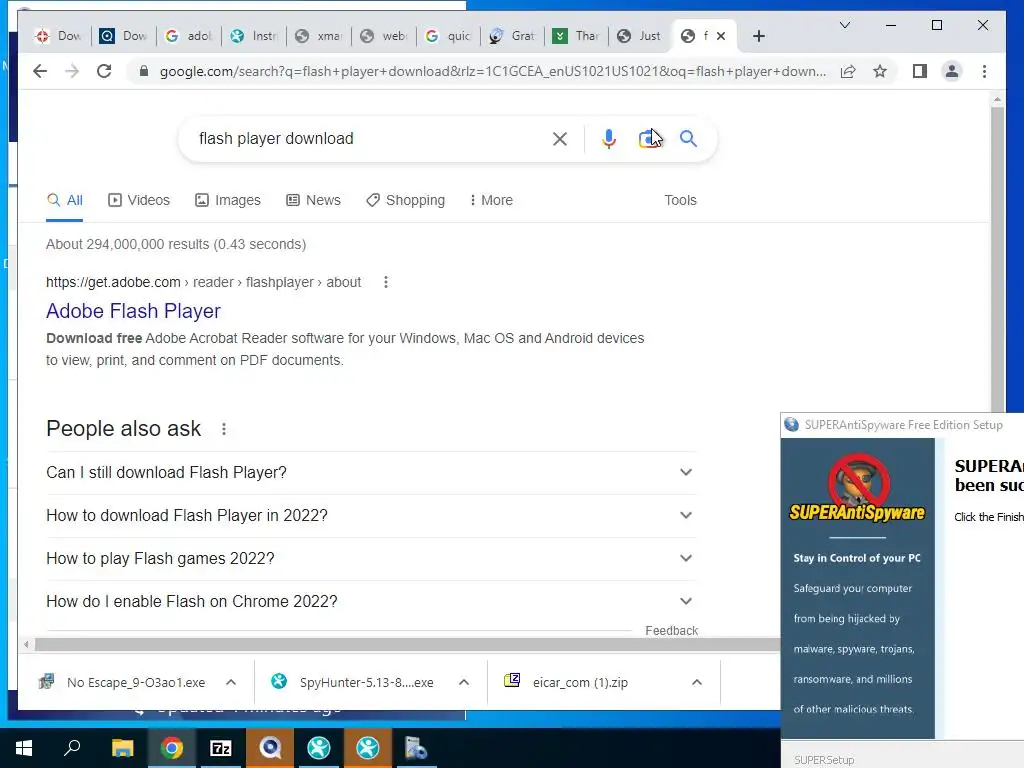Open File Explorer from the taskbar
1024x768 pixels.
click(122, 748)
